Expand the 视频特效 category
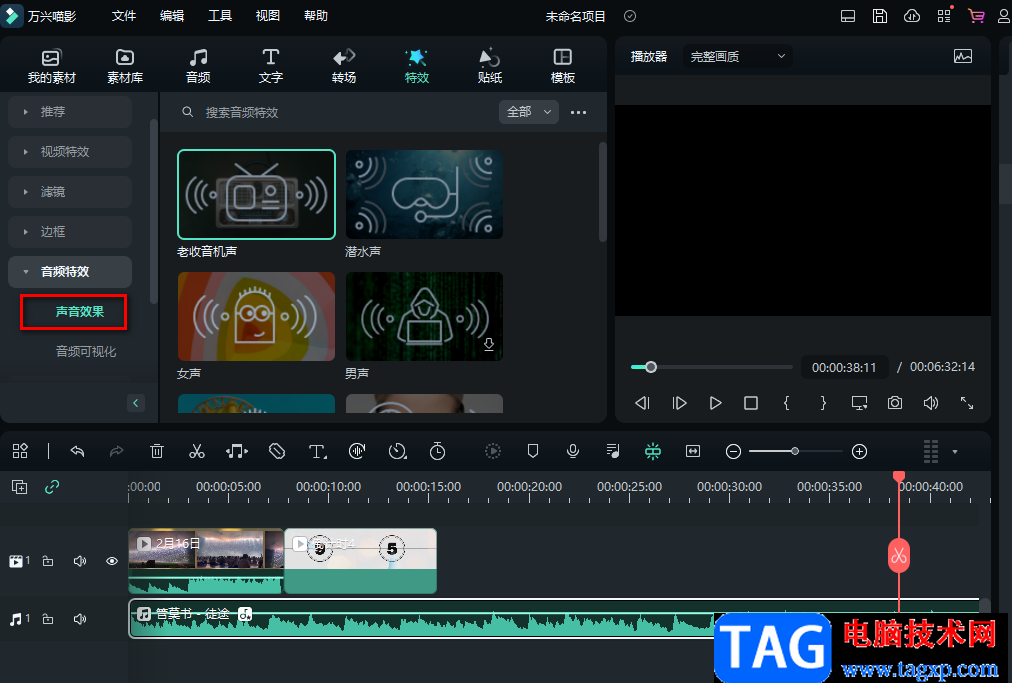Viewport: 1012px width, 683px height. (x=70, y=152)
